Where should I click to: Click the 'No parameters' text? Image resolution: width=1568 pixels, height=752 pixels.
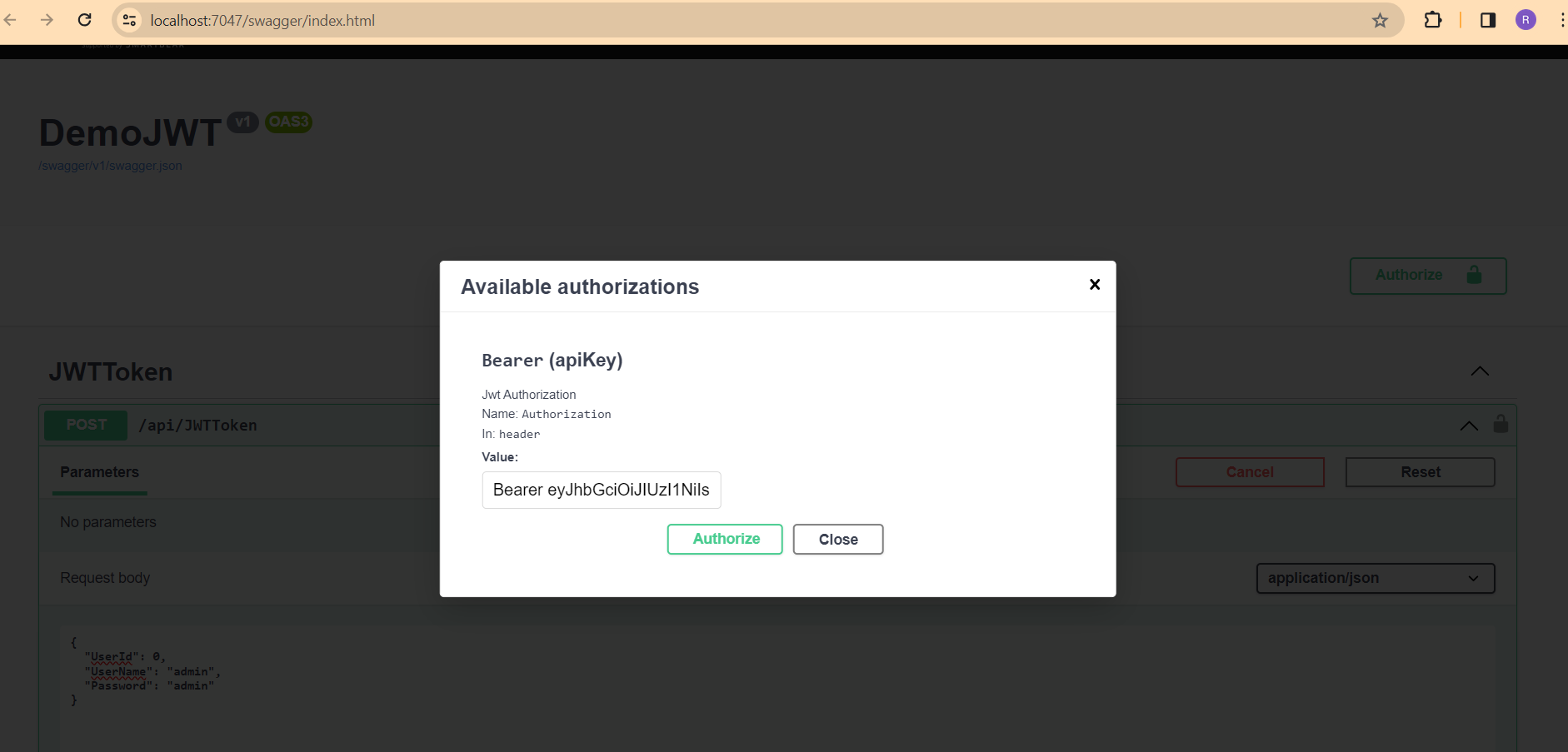(108, 522)
